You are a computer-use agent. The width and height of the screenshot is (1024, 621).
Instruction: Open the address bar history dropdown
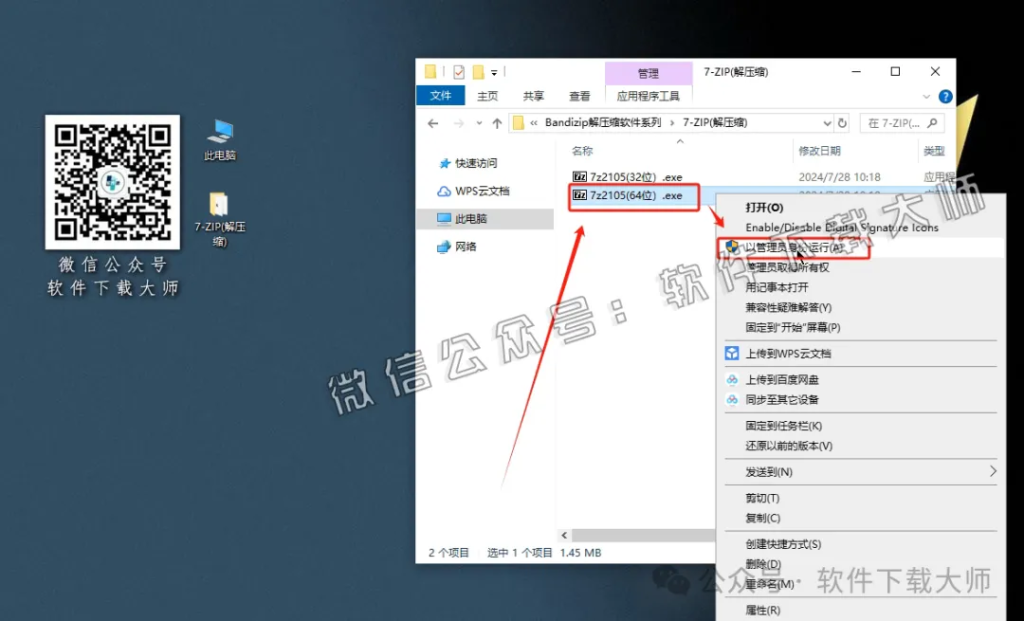click(830, 122)
